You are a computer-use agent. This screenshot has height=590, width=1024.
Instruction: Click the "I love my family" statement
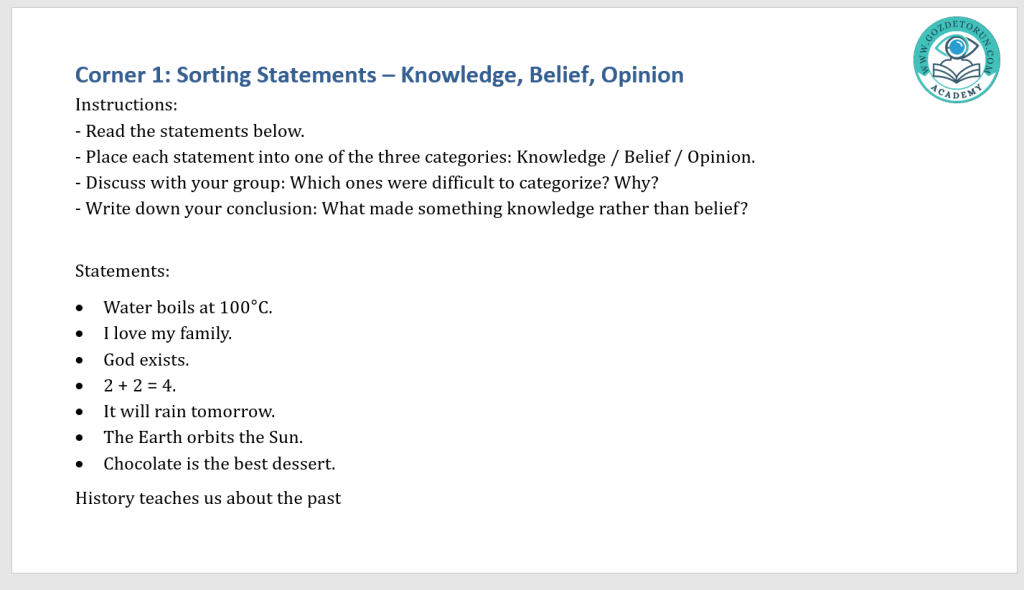tap(167, 333)
